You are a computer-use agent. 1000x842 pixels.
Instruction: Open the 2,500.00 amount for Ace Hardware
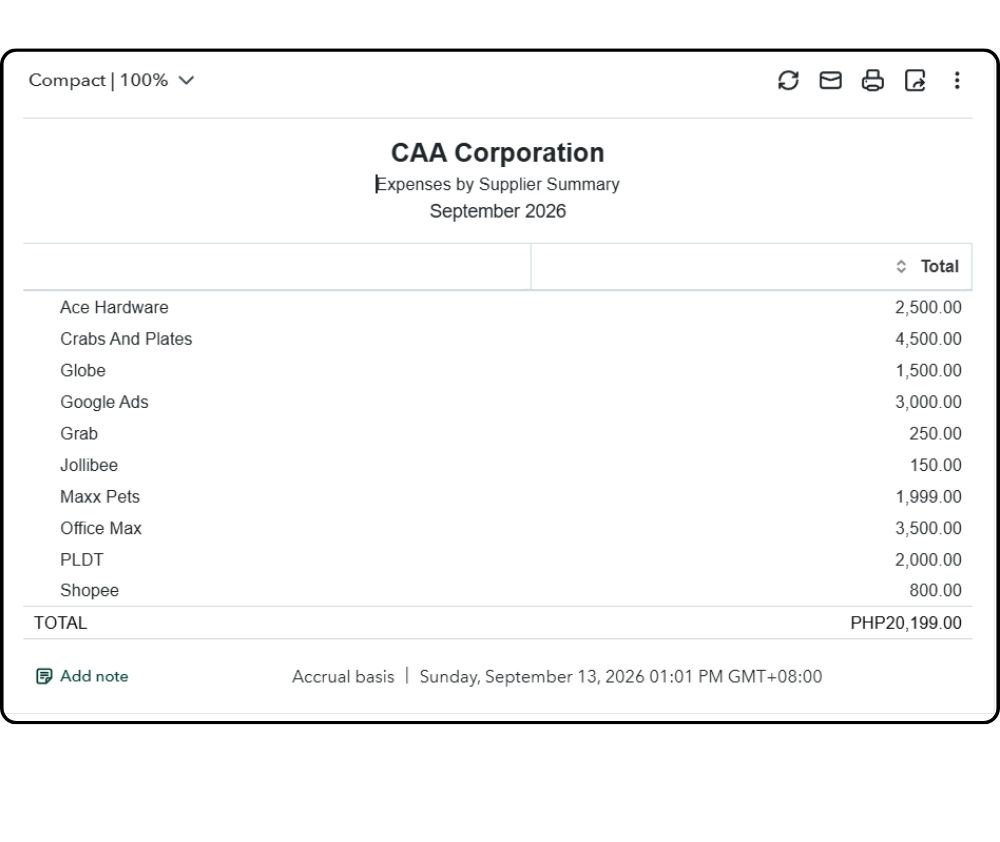tap(928, 307)
